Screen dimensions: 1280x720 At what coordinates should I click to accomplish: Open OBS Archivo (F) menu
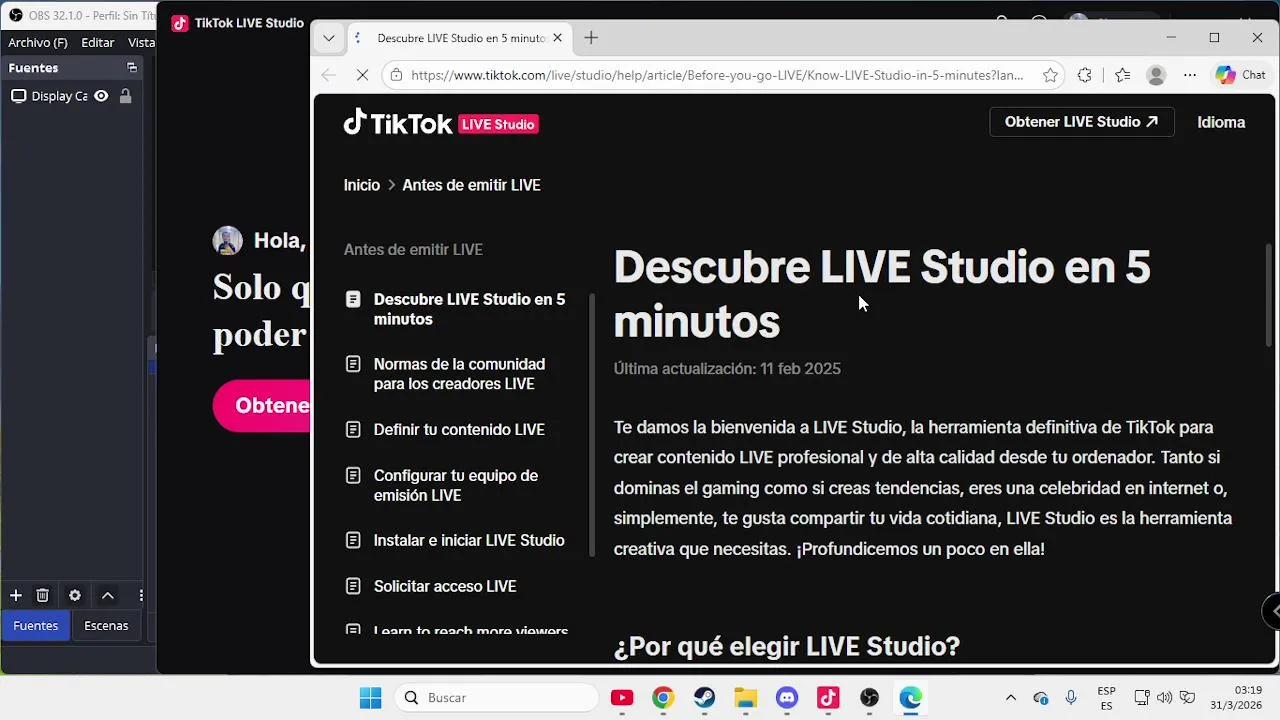38,43
